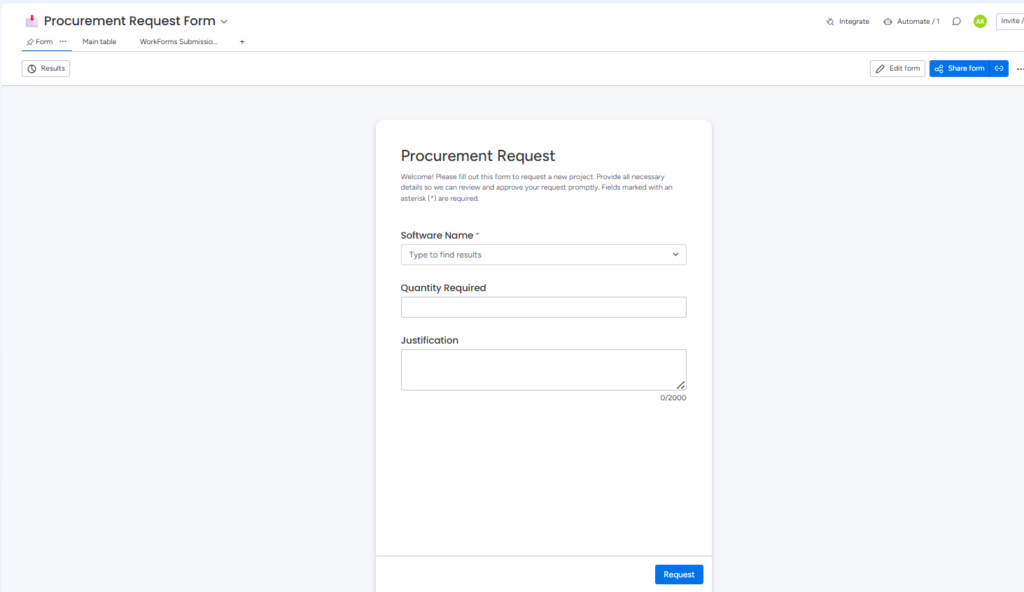The height and width of the screenshot is (592, 1024).
Task: Open the discussion speech bubble icon
Action: 957,21
